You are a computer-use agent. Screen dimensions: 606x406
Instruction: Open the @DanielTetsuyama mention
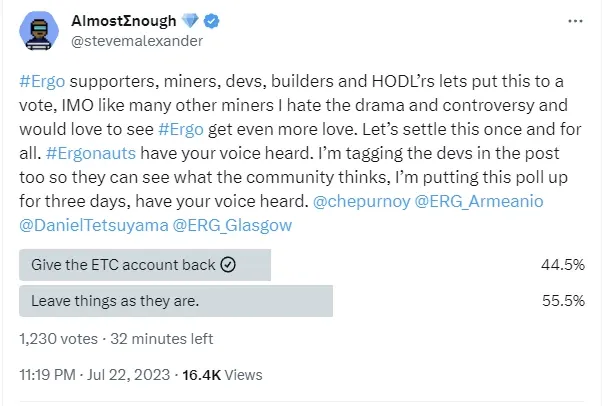[94, 226]
